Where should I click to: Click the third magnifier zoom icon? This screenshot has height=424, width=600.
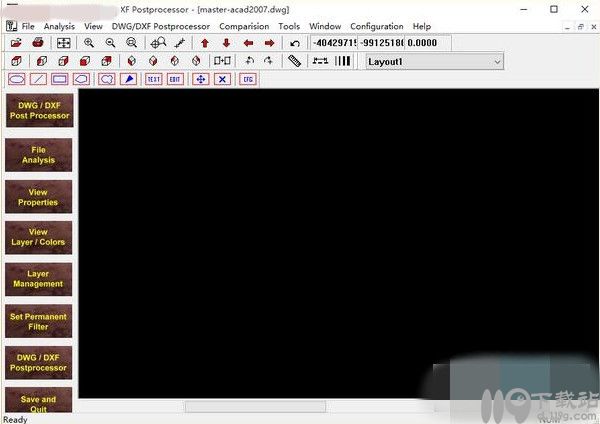pos(132,42)
